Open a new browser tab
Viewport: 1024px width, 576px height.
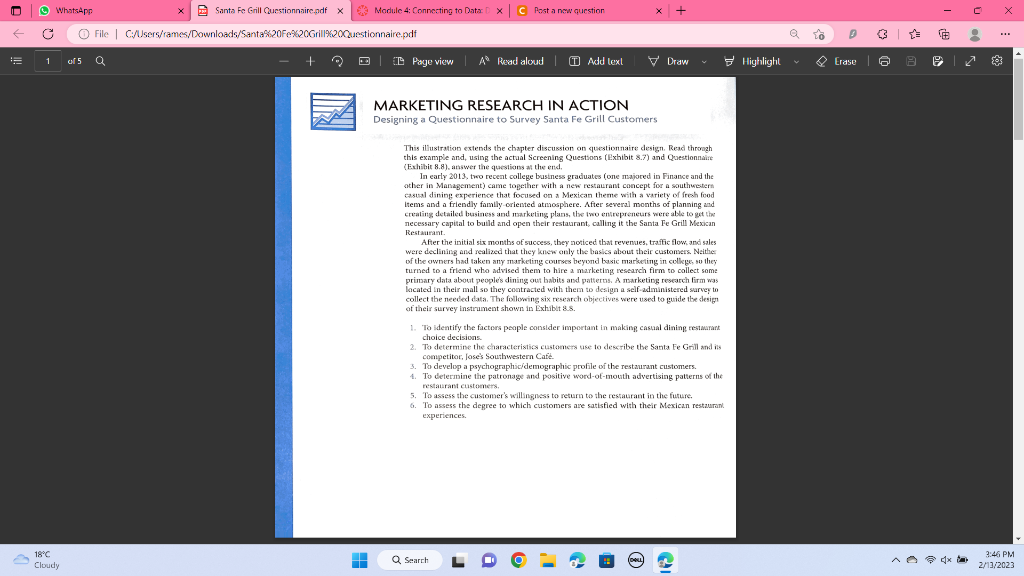coord(680,10)
